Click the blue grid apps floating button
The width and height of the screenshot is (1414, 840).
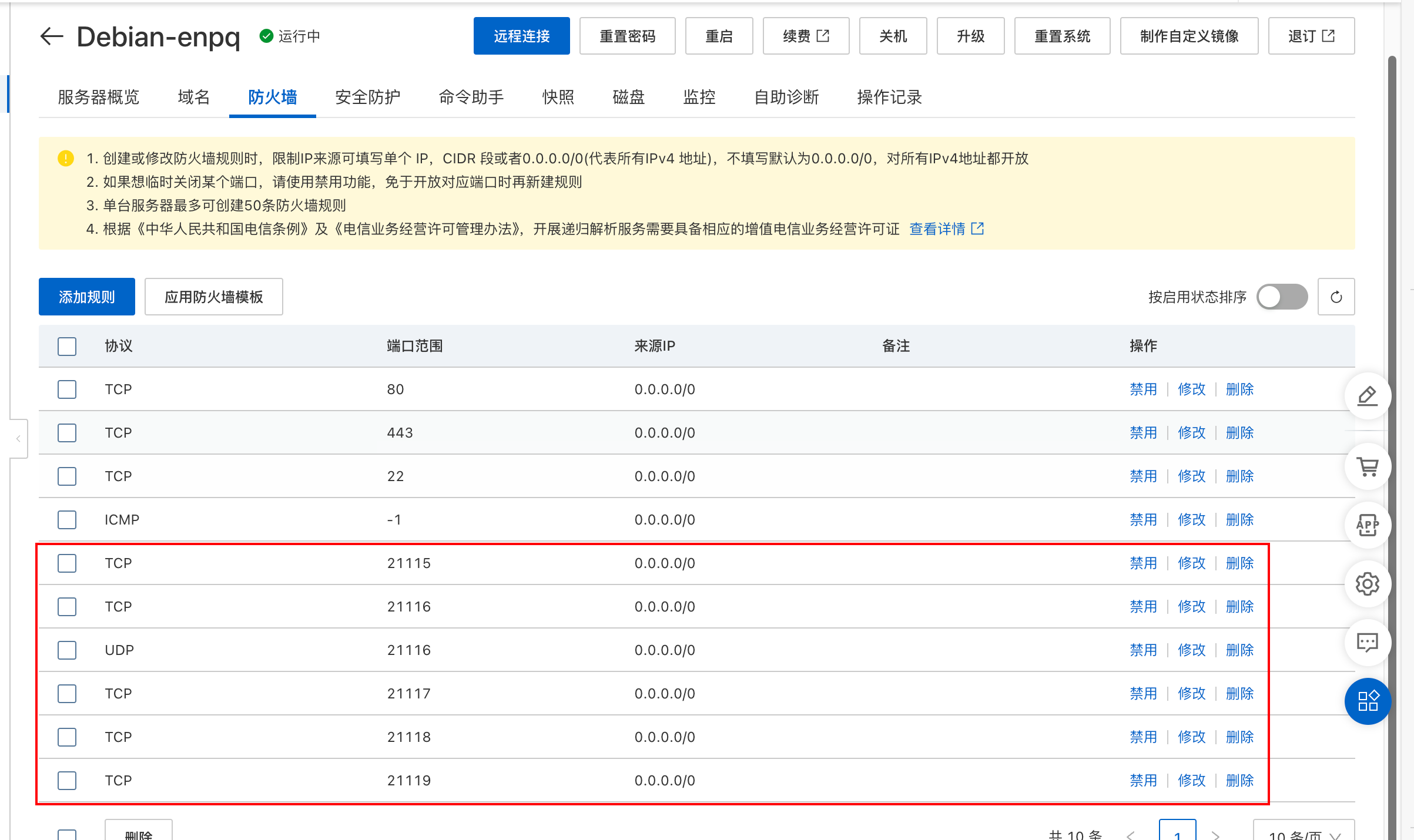click(1368, 701)
